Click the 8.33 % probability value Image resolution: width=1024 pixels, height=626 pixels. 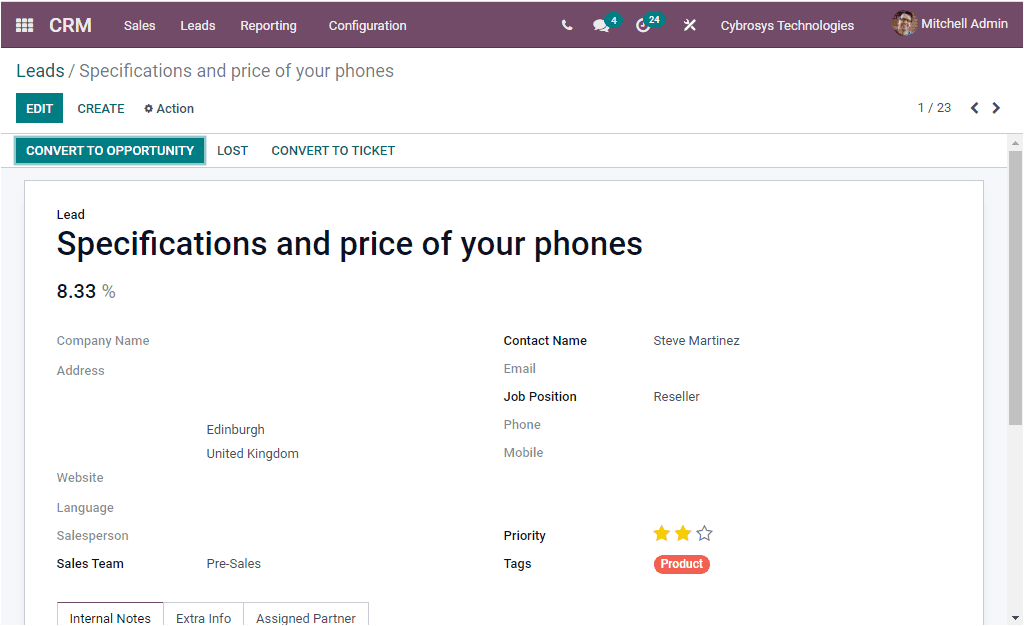click(x=76, y=291)
